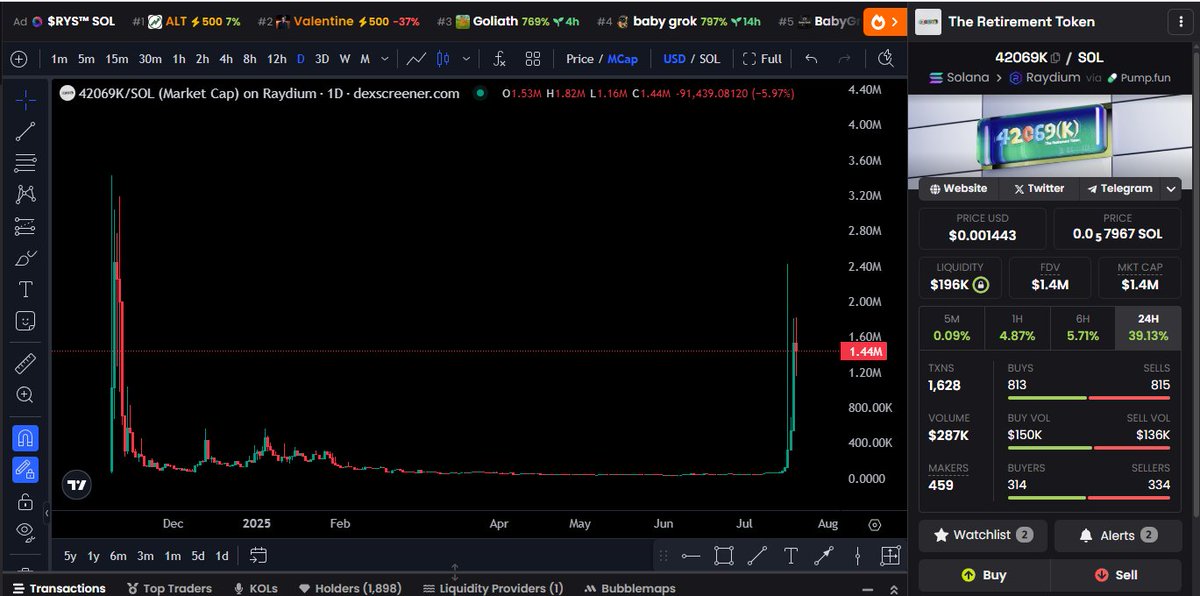Pick horizontal line from favorites drawing bar
Screen dimensions: 1200x596
click(691, 556)
